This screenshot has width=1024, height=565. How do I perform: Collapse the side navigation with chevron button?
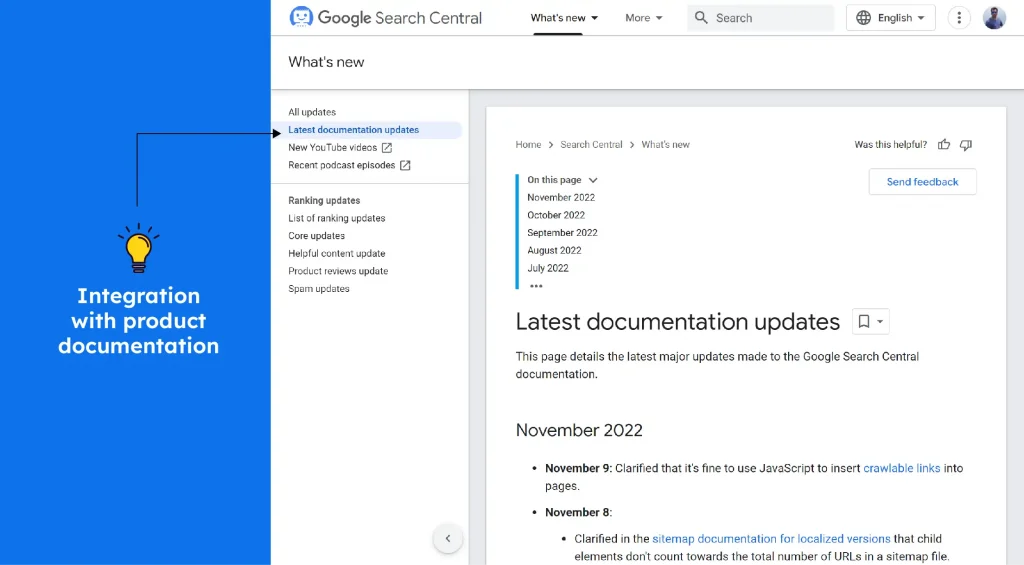pos(448,538)
